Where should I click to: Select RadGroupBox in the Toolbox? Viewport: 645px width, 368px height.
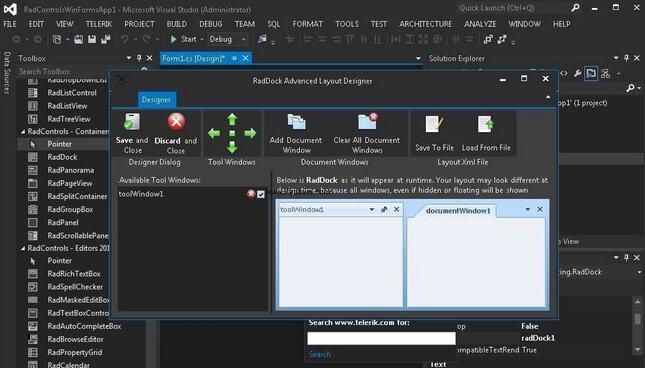(x=70, y=210)
